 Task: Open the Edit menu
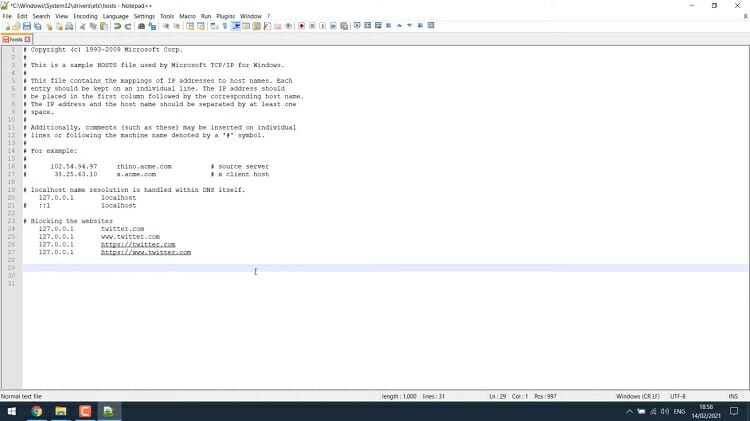(x=22, y=16)
